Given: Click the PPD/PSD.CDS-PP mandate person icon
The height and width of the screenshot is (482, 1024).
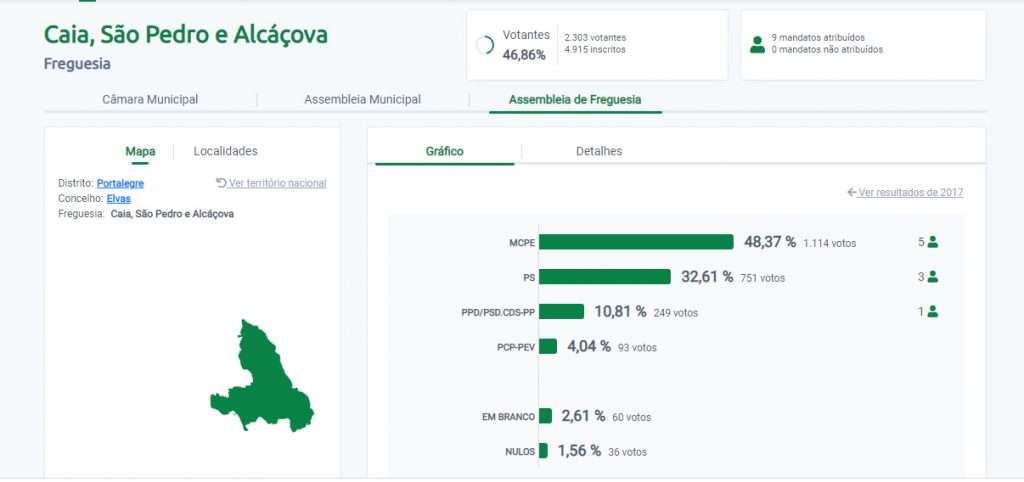Looking at the screenshot, I should 933,311.
